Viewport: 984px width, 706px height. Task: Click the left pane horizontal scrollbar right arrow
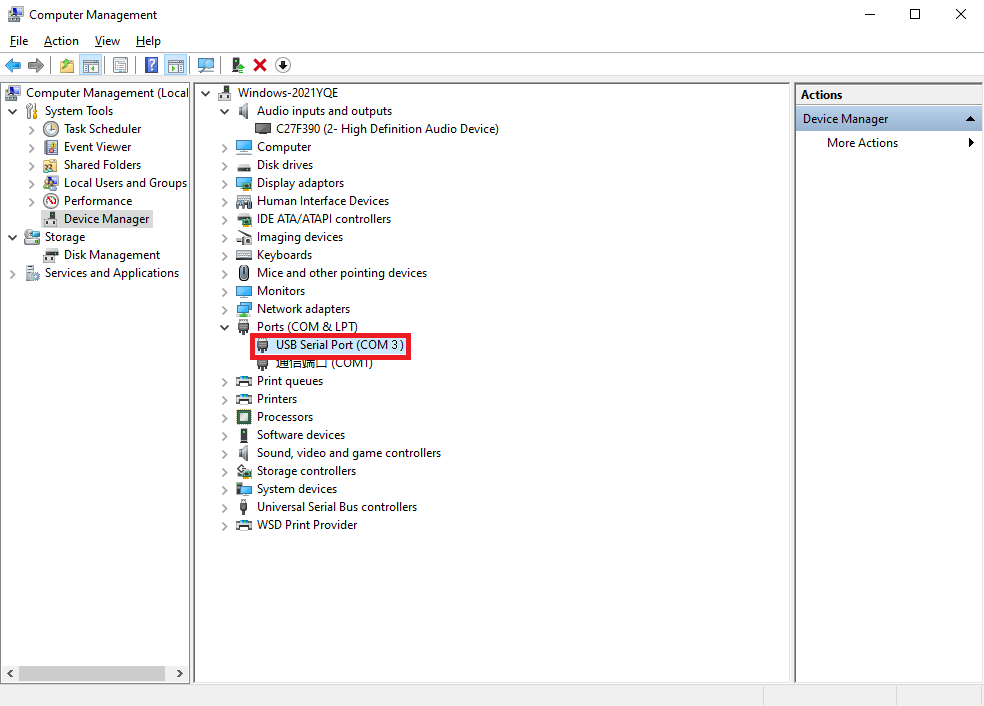180,674
